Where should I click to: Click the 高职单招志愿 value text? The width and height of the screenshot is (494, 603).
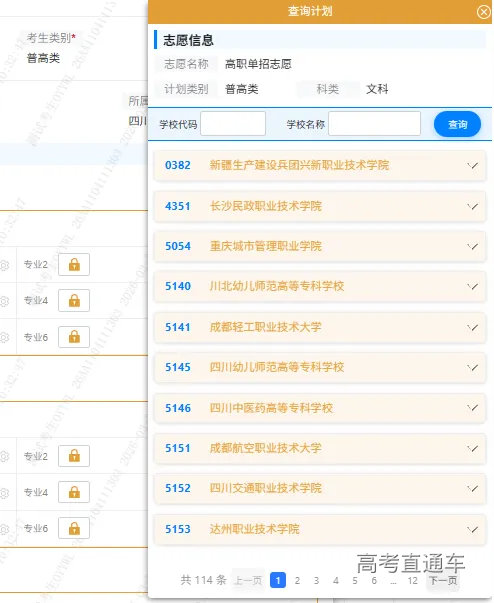[258, 64]
